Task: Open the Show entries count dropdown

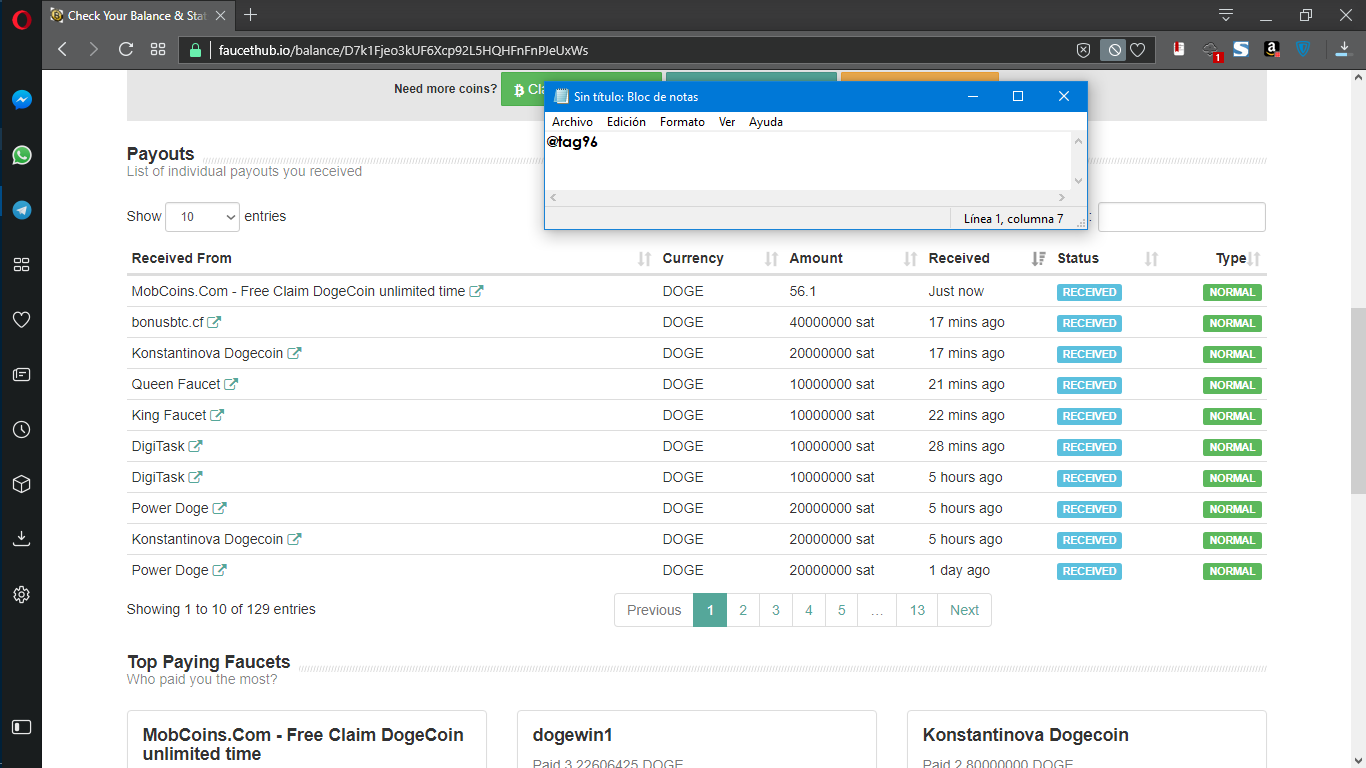Action: click(202, 217)
